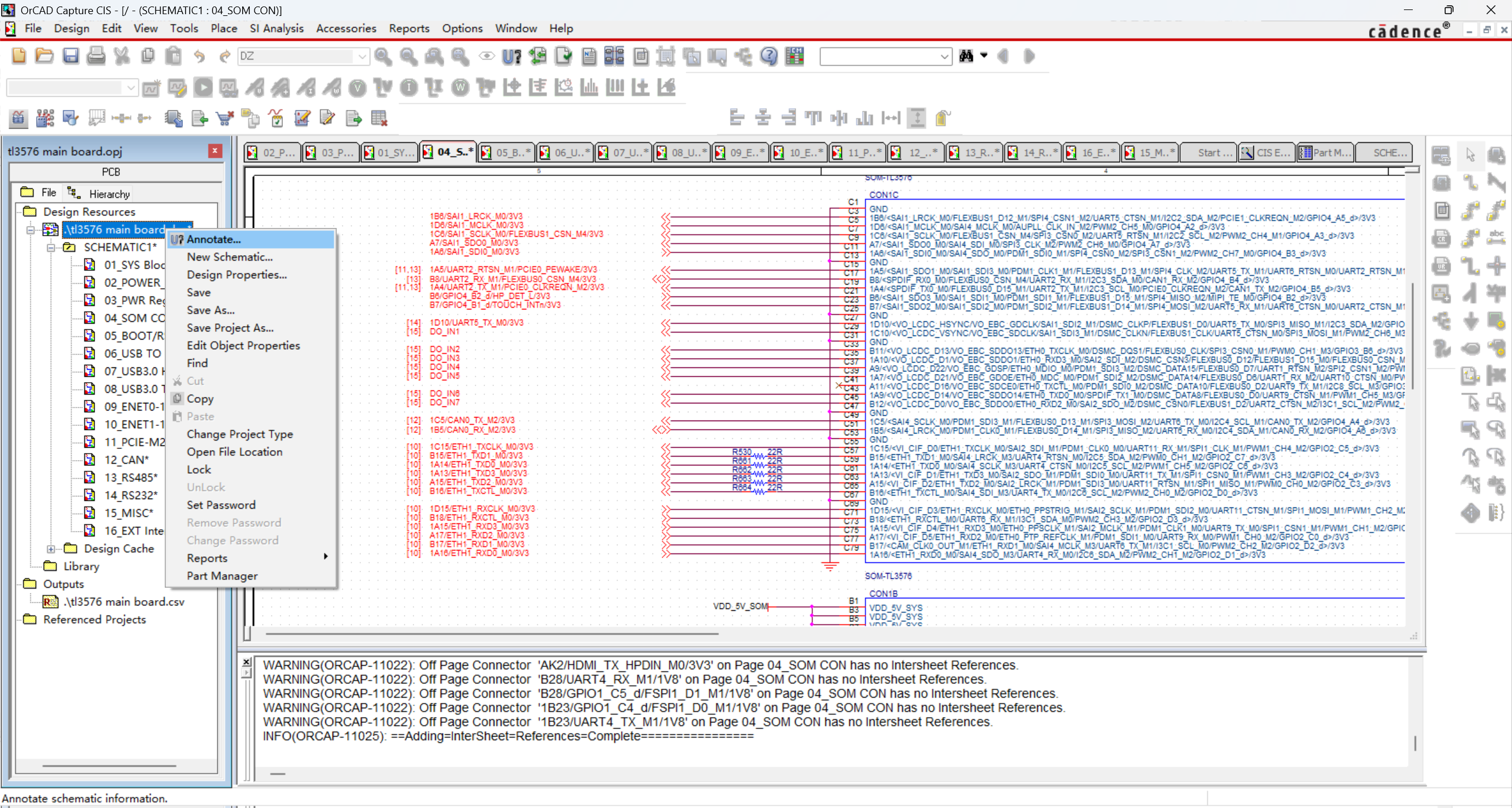Select the Place Junction tool
This screenshot has width=1512, height=808.
coord(1497,265)
